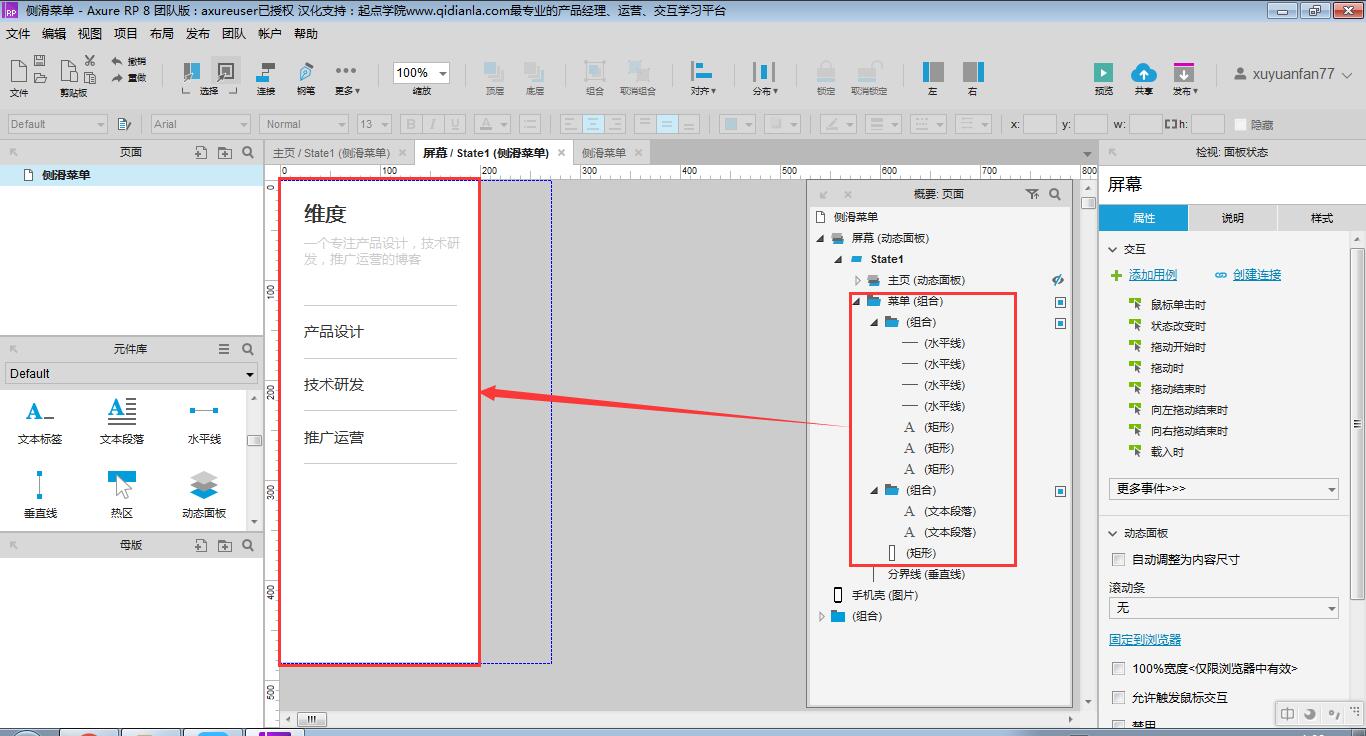Select the intersected selection mode tool
The height and width of the screenshot is (736, 1366).
click(190, 72)
